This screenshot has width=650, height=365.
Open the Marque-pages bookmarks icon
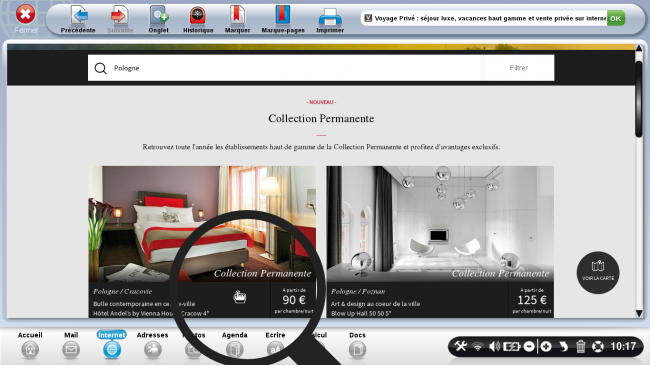(x=283, y=15)
